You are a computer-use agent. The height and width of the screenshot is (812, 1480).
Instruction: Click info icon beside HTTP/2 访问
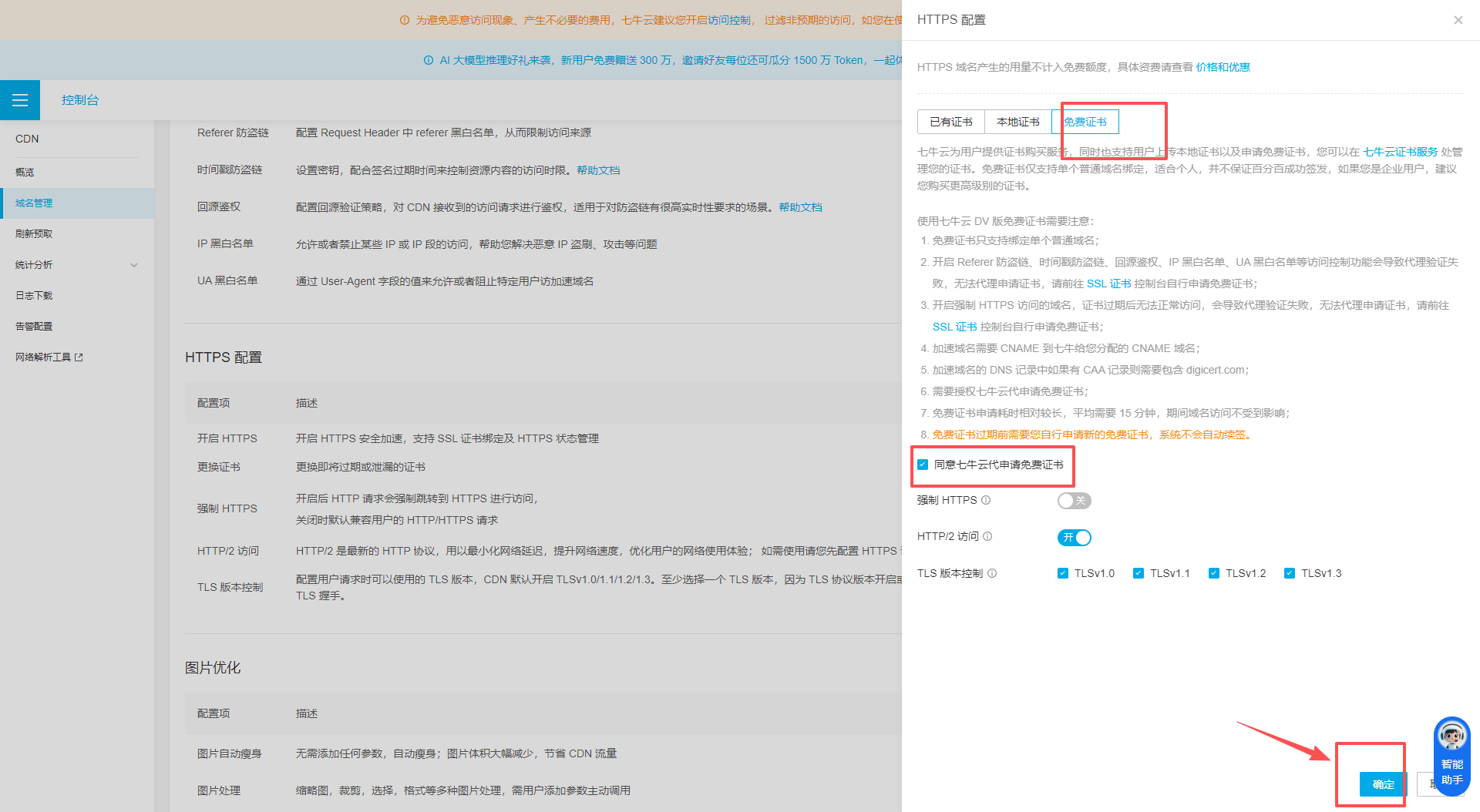987,537
